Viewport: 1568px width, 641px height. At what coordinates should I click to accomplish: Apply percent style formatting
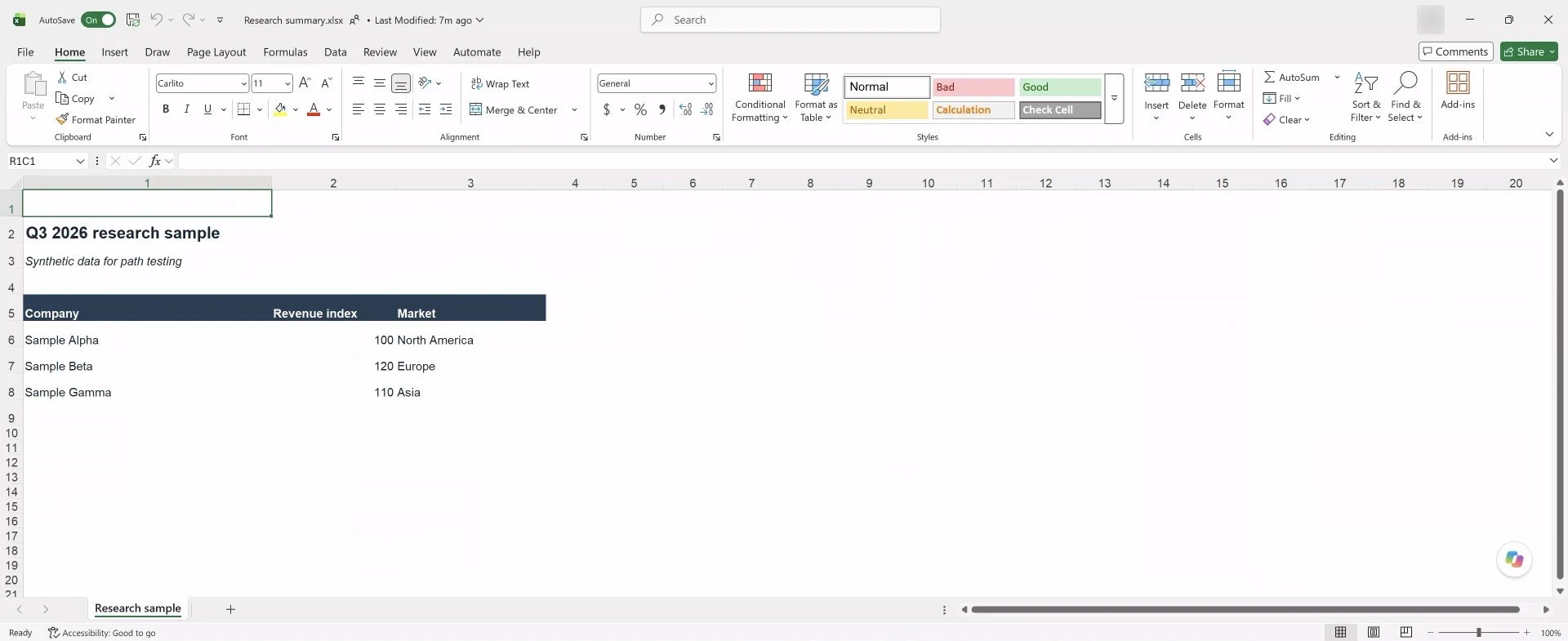[640, 109]
